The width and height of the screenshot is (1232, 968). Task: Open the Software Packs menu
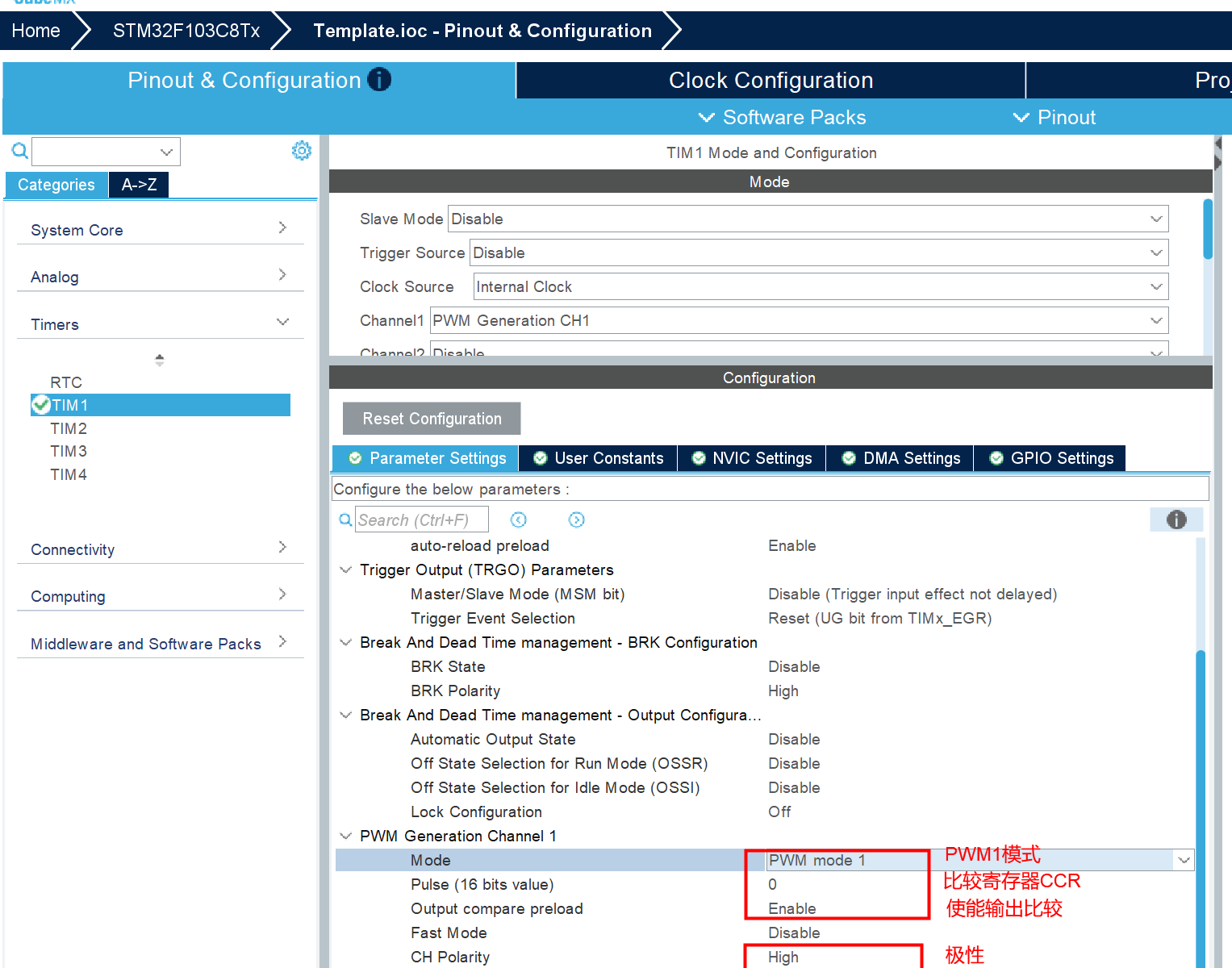[x=782, y=117]
